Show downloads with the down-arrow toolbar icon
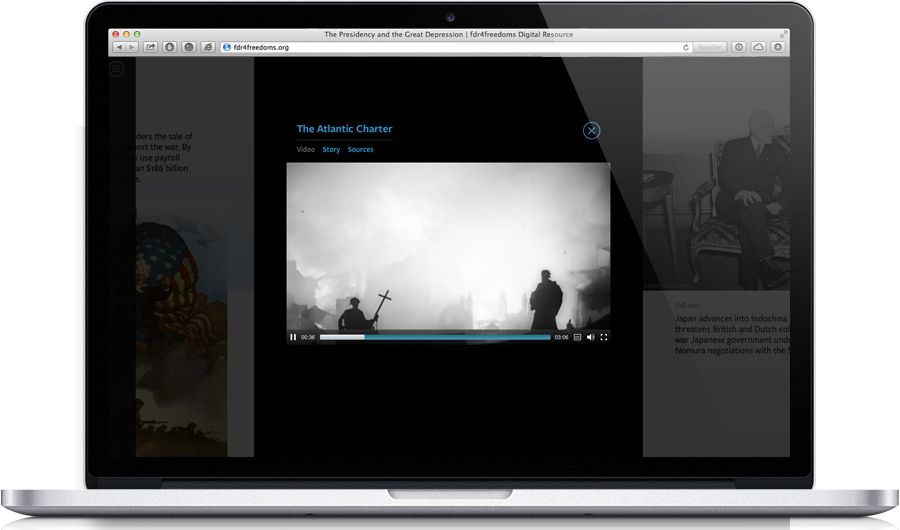900x530 pixels. pos(778,47)
